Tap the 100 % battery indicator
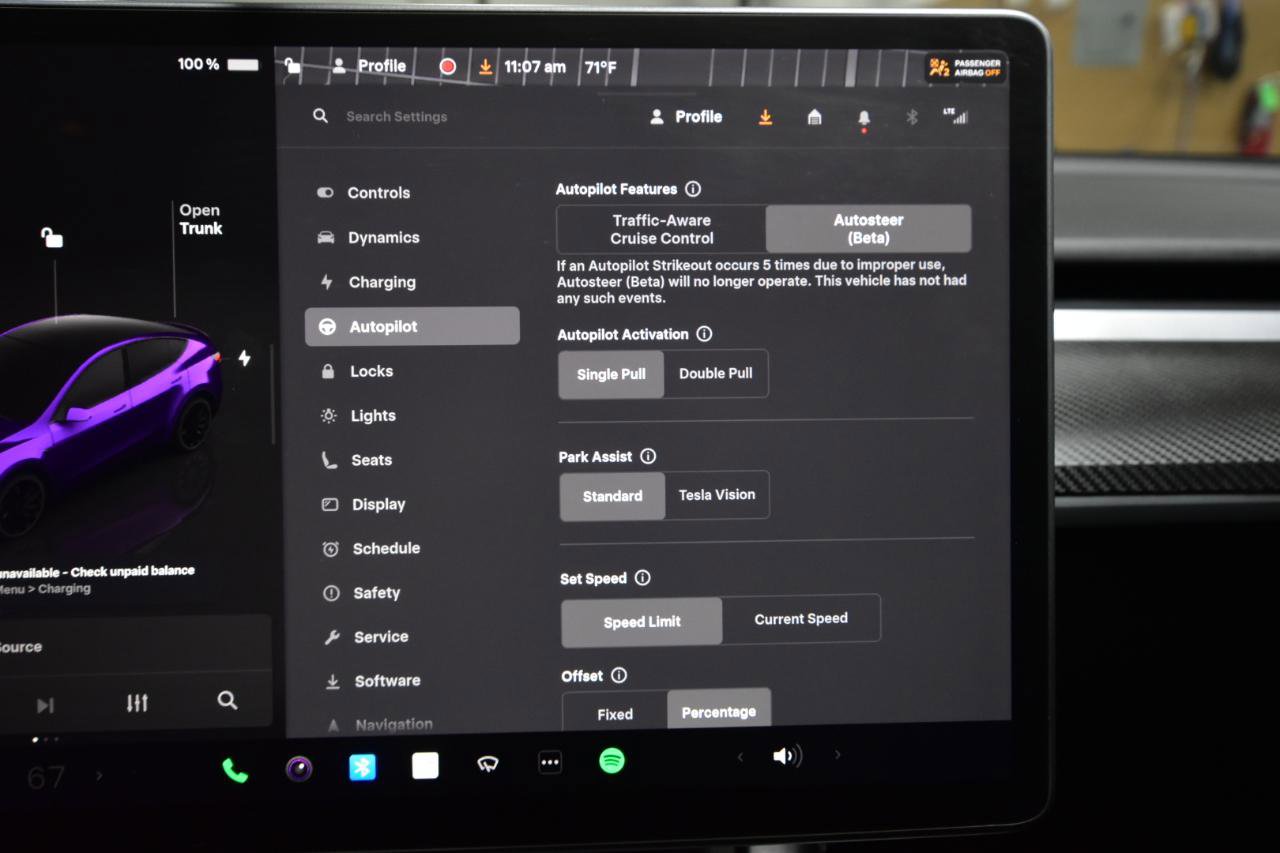 click(x=218, y=64)
